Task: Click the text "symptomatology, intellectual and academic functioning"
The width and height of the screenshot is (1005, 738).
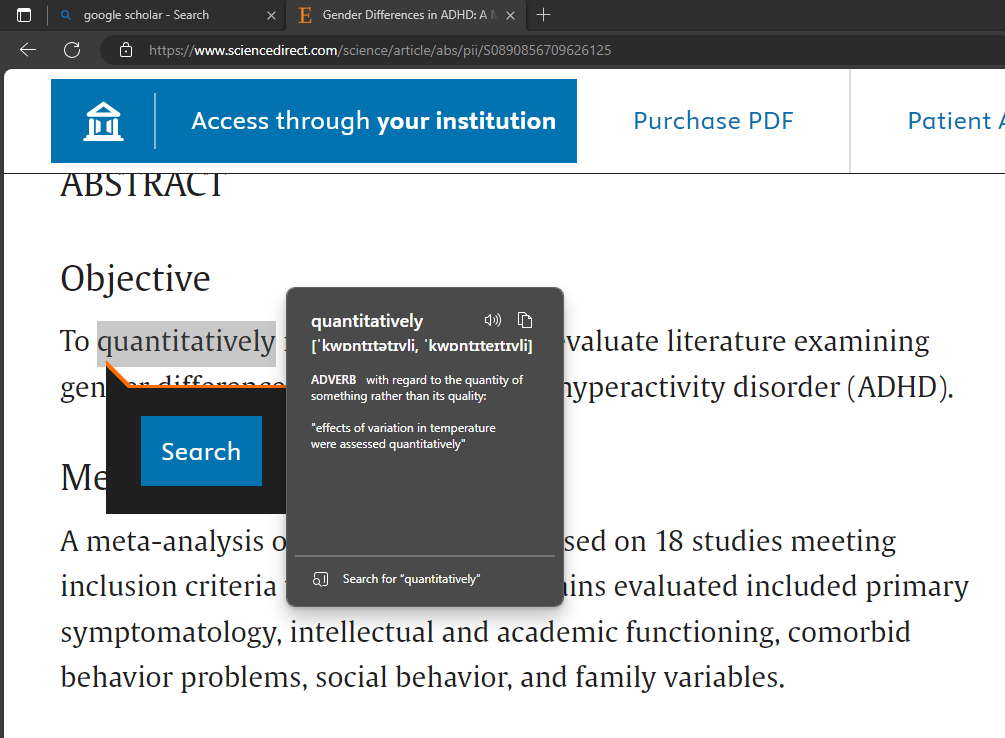Action: pos(420,632)
